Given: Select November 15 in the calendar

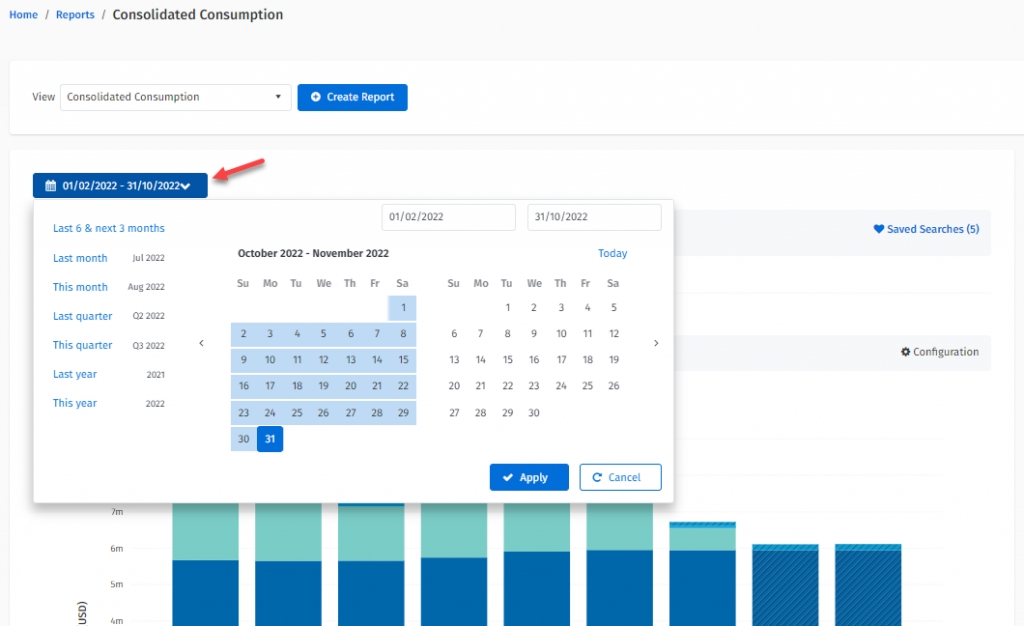Looking at the screenshot, I should (507, 359).
